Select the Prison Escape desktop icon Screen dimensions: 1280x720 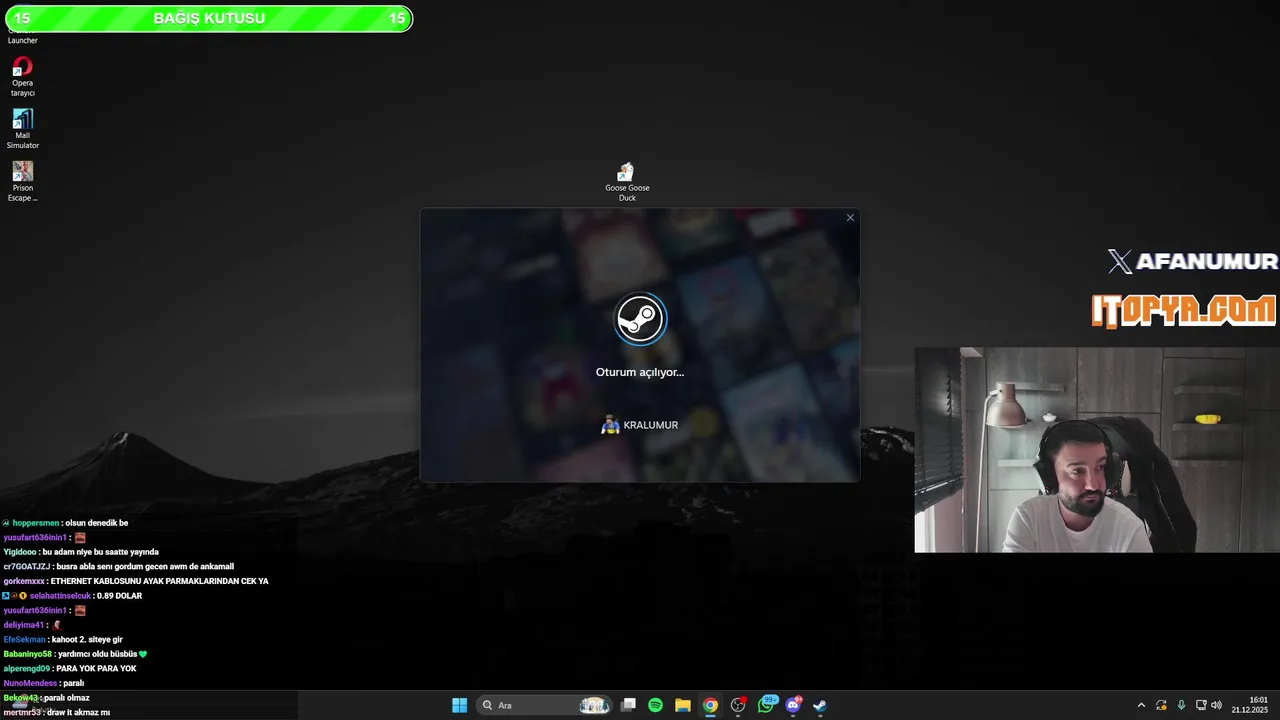23,182
